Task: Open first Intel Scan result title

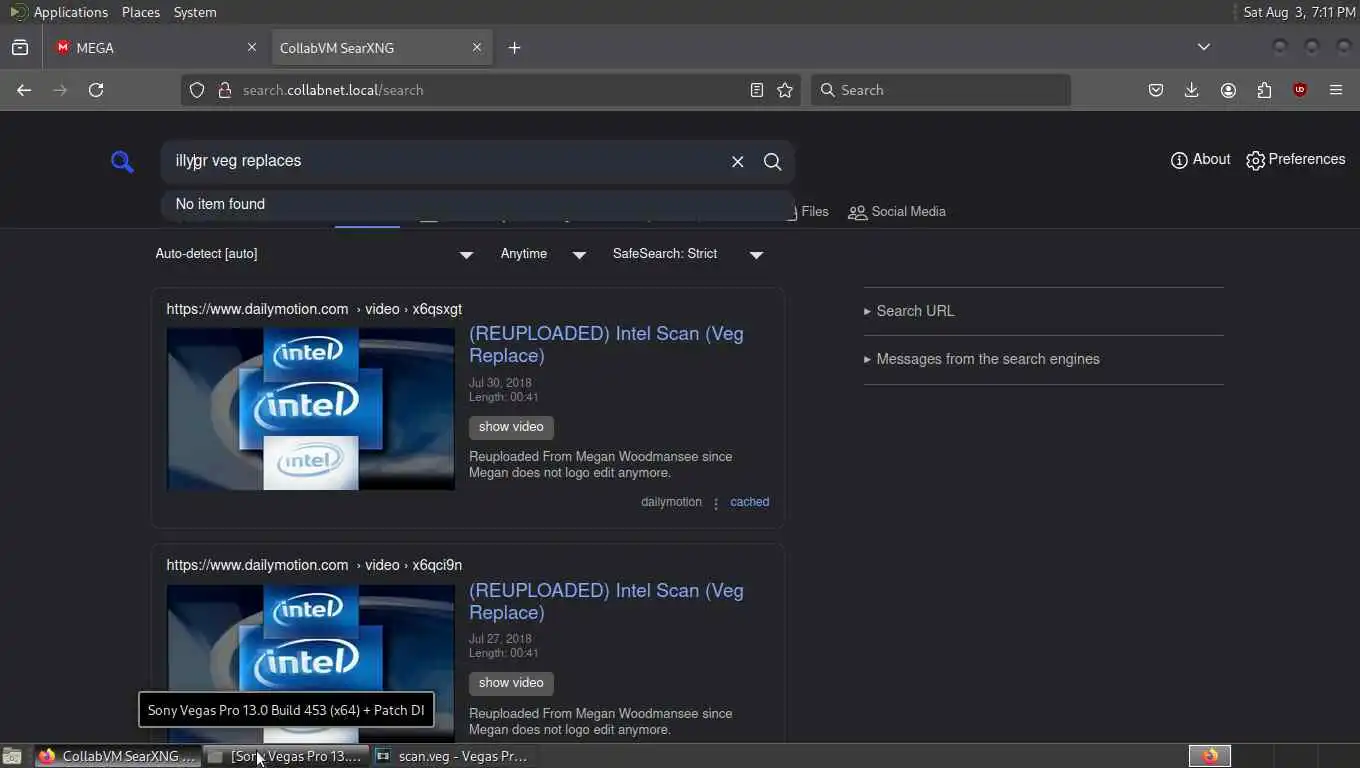Action: (x=606, y=344)
